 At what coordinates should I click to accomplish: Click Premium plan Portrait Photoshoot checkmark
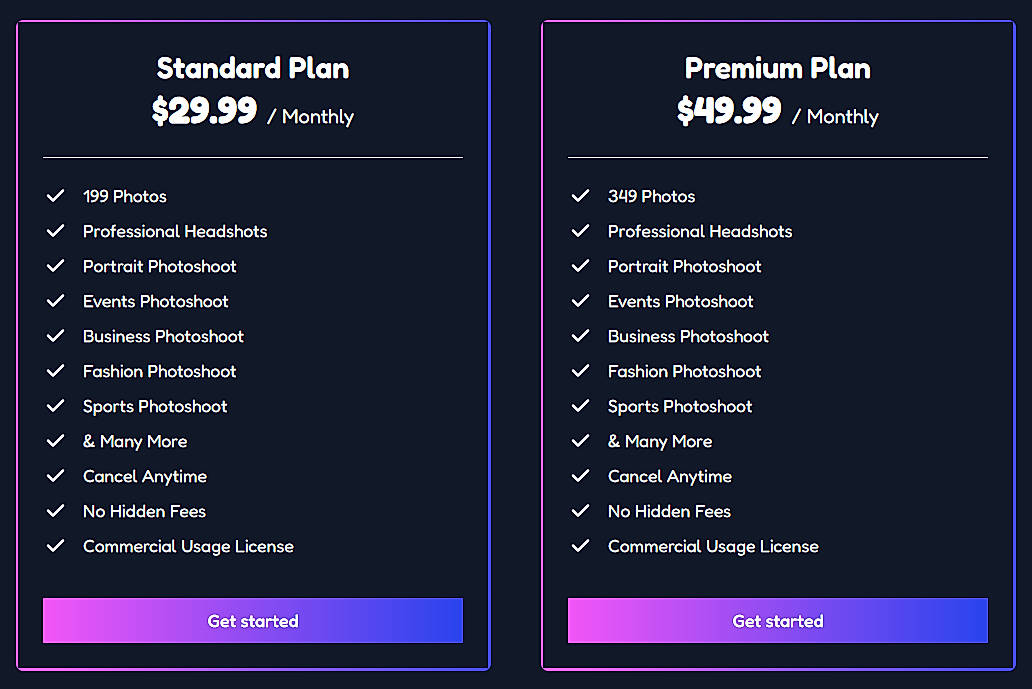[580, 266]
